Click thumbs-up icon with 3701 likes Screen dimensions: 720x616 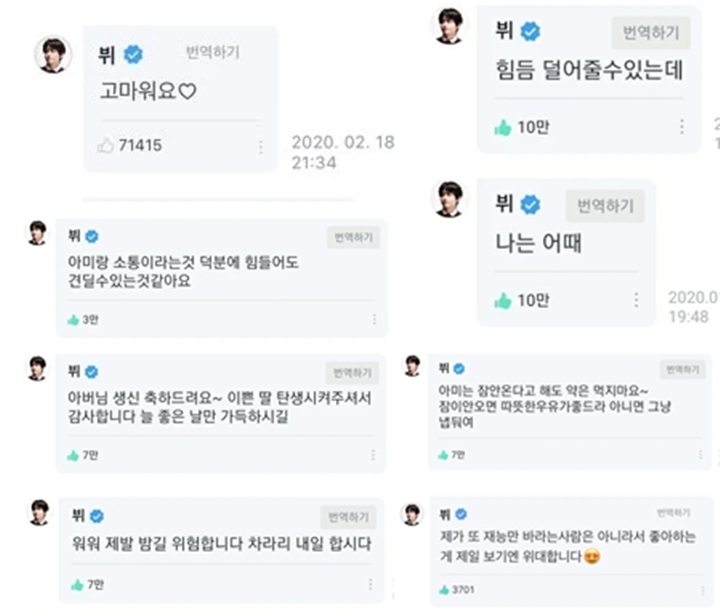coord(444,590)
